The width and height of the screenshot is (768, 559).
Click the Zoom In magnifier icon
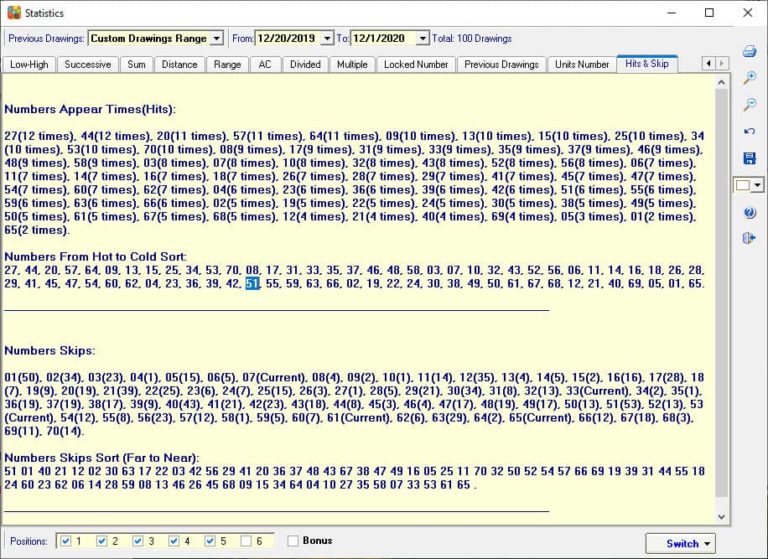pyautogui.click(x=749, y=78)
